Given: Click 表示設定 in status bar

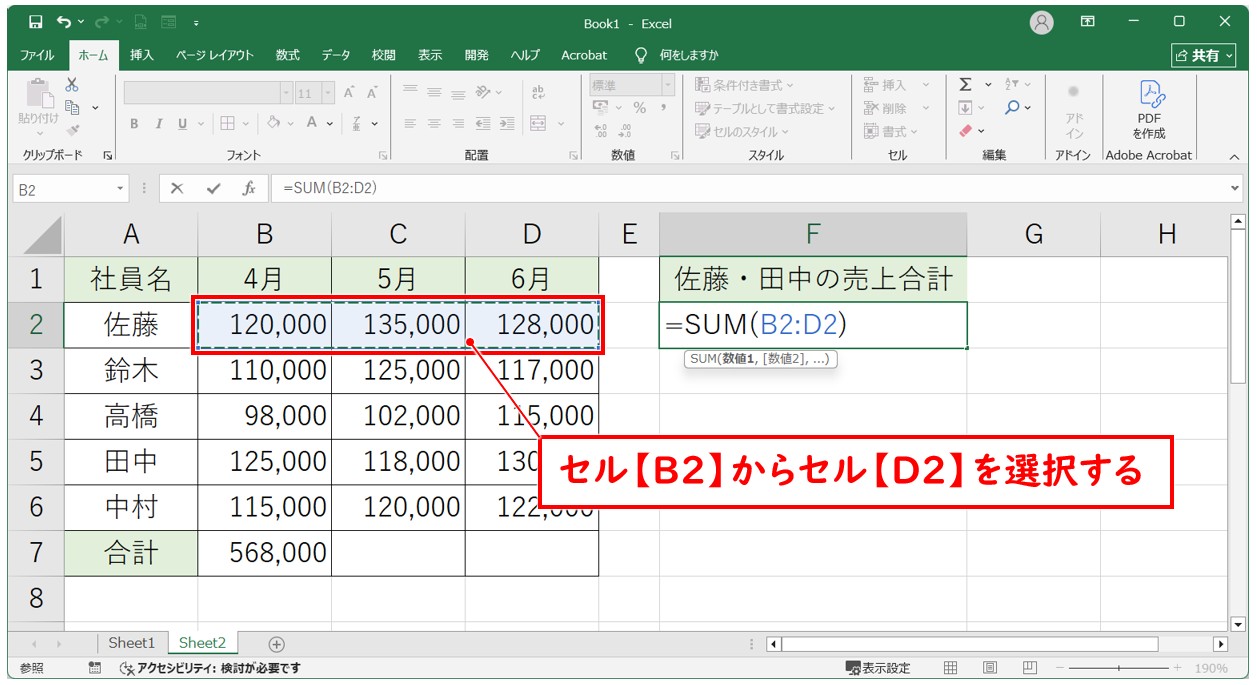Looking at the screenshot, I should [878, 668].
